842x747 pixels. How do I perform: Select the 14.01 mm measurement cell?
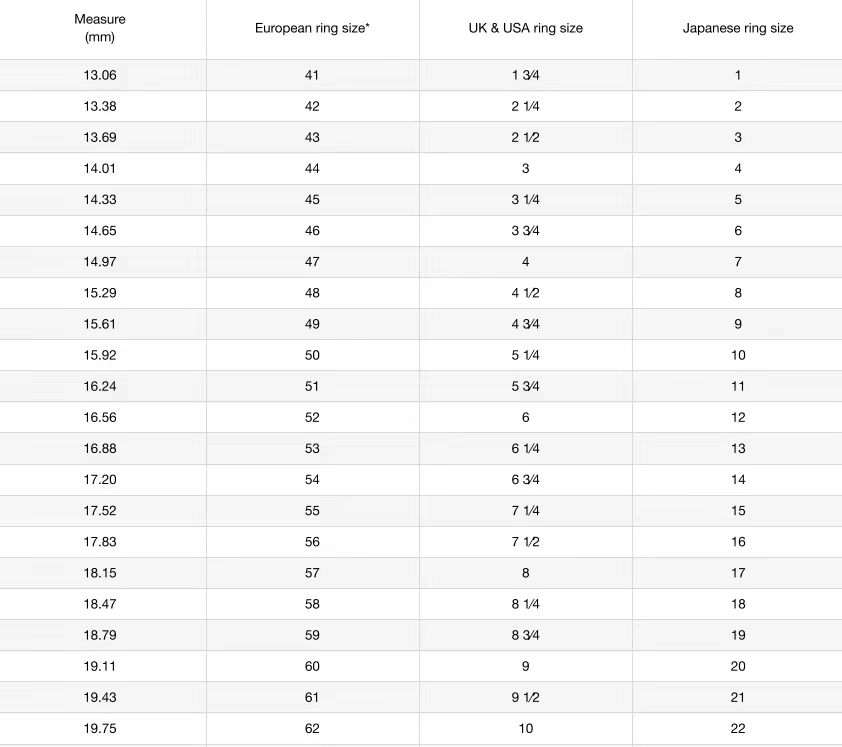[98, 169]
